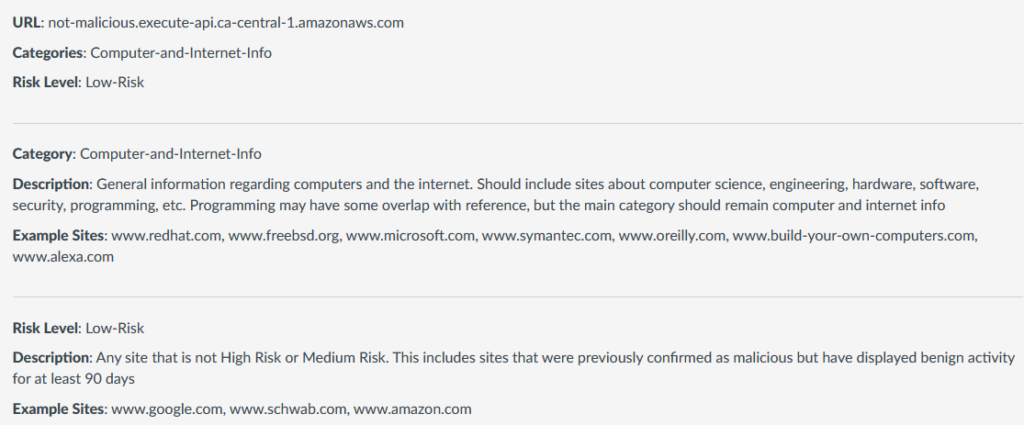Image resolution: width=1024 pixels, height=425 pixels.
Task: Click www.google.com in low-risk examples
Action: click(x=168, y=409)
